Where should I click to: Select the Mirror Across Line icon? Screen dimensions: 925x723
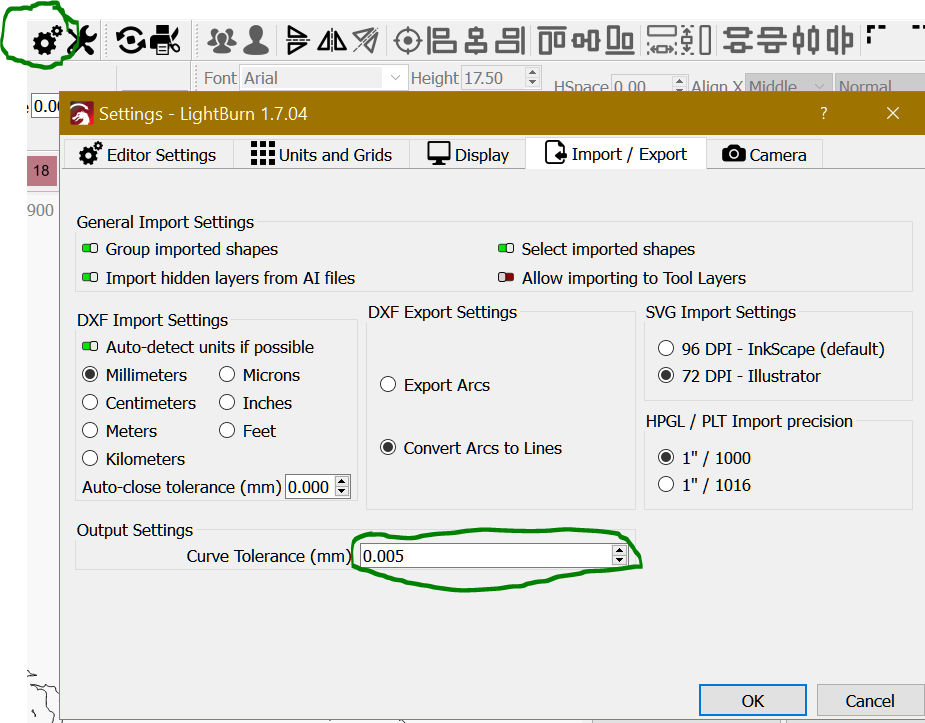pos(366,40)
